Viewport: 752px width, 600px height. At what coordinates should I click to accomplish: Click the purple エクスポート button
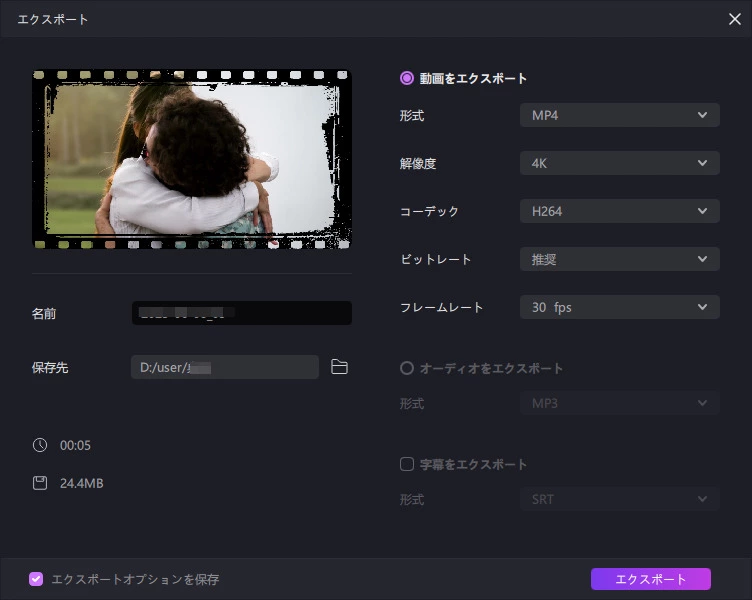[651, 579]
